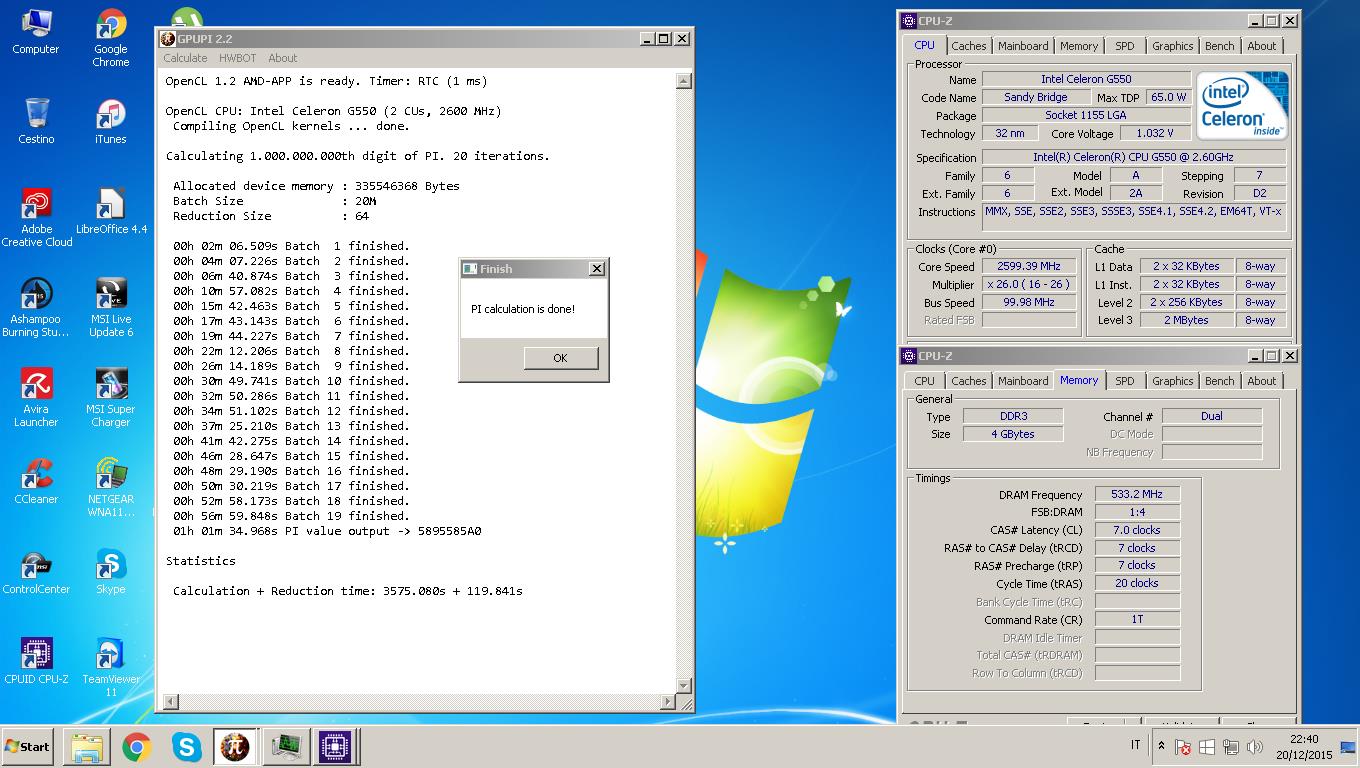Image resolution: width=1360 pixels, height=768 pixels.
Task: Switch to Chrome in the taskbar
Action: [x=137, y=747]
